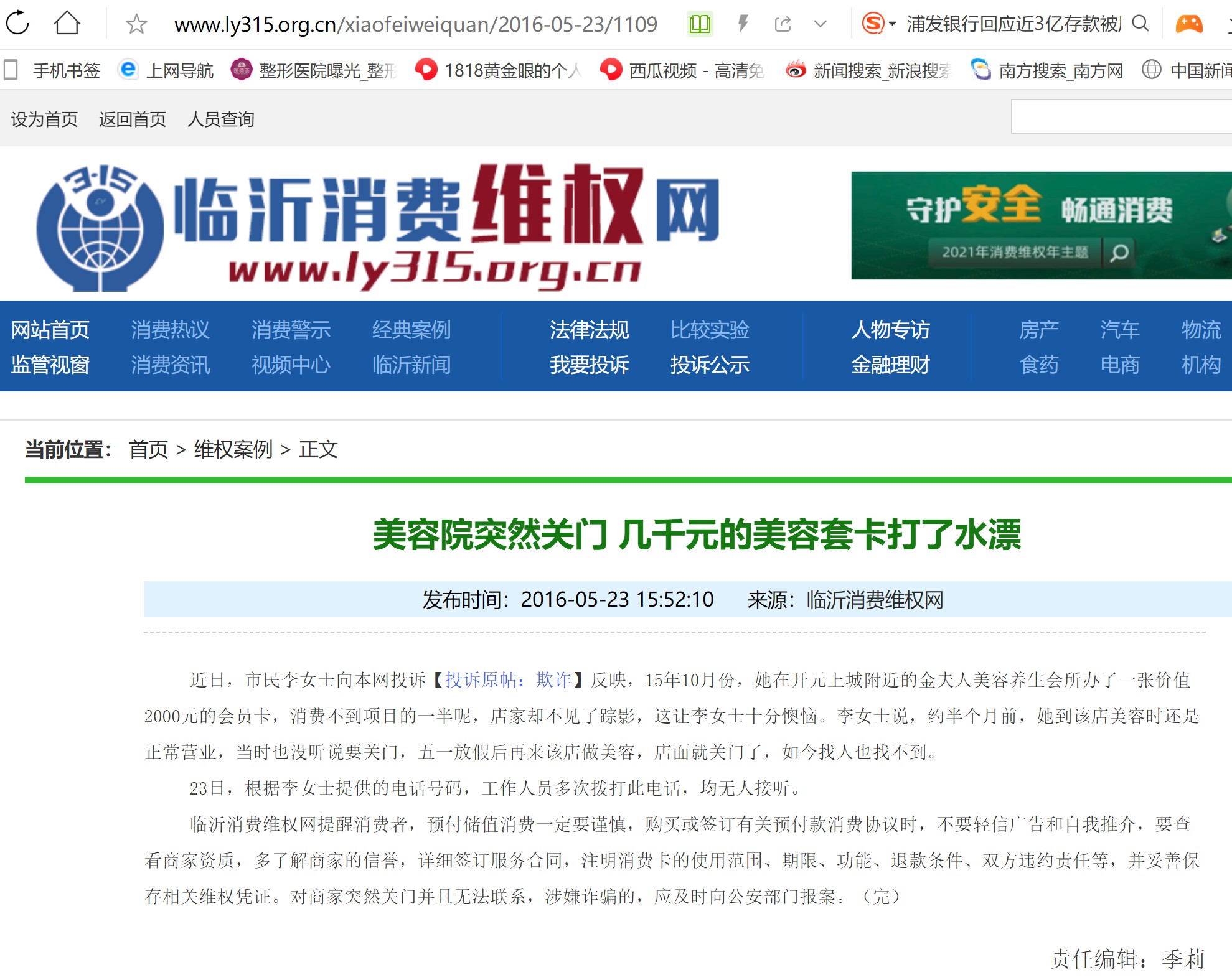Click the 责任编辑：季莉 text
Image resolution: width=1232 pixels, height=980 pixels.
(1127, 959)
